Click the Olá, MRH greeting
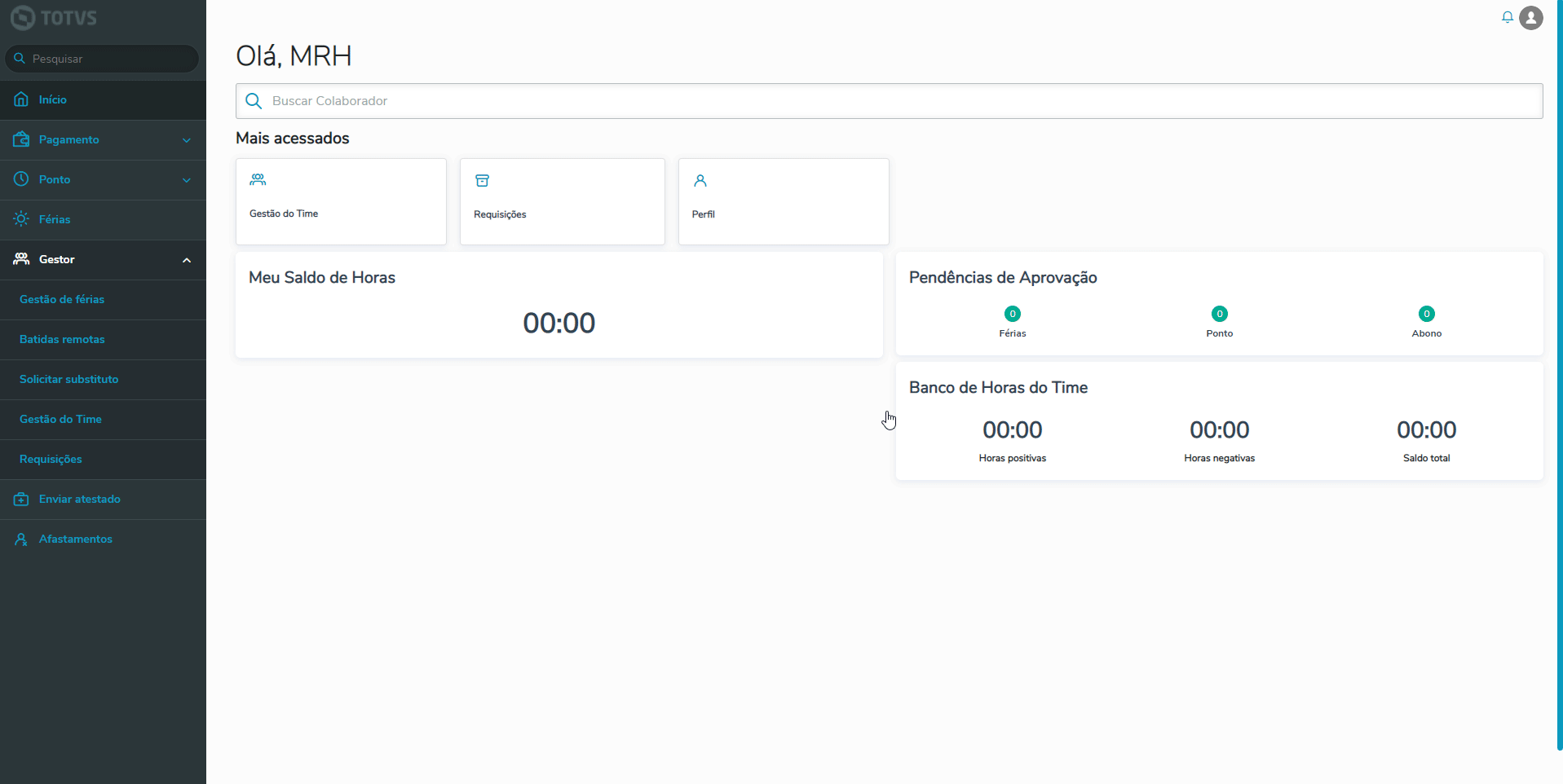The image size is (1563, 784). (294, 55)
